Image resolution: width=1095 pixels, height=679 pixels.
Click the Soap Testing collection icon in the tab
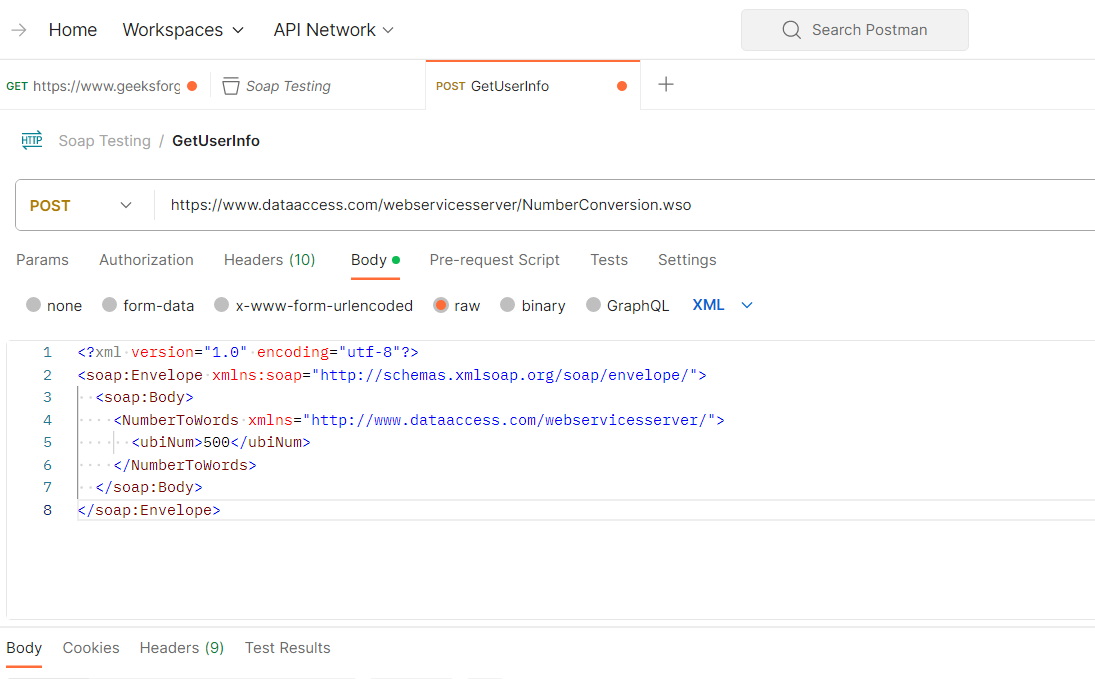231,86
